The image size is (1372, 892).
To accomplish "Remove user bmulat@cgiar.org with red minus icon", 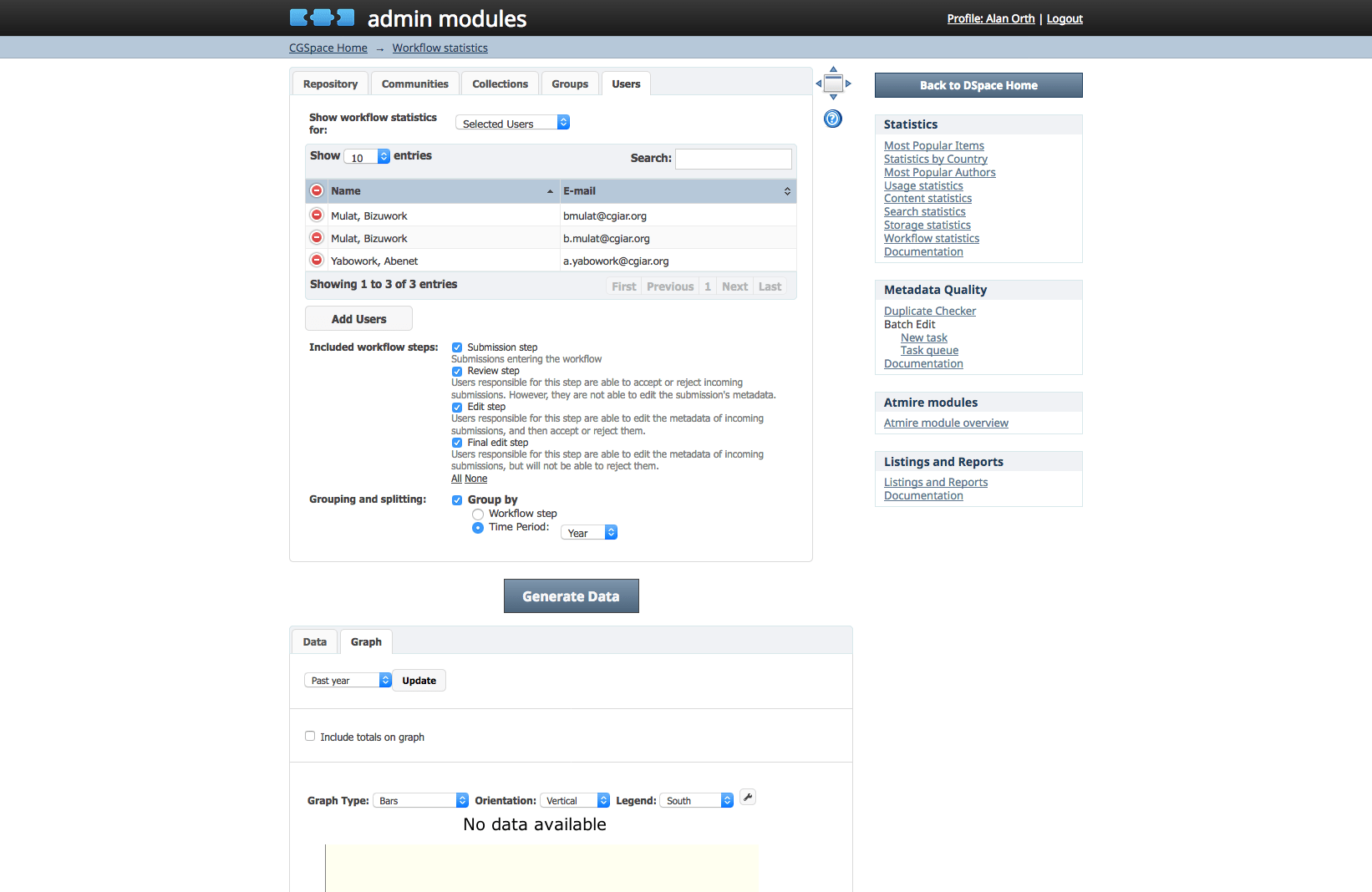I will coord(317,215).
